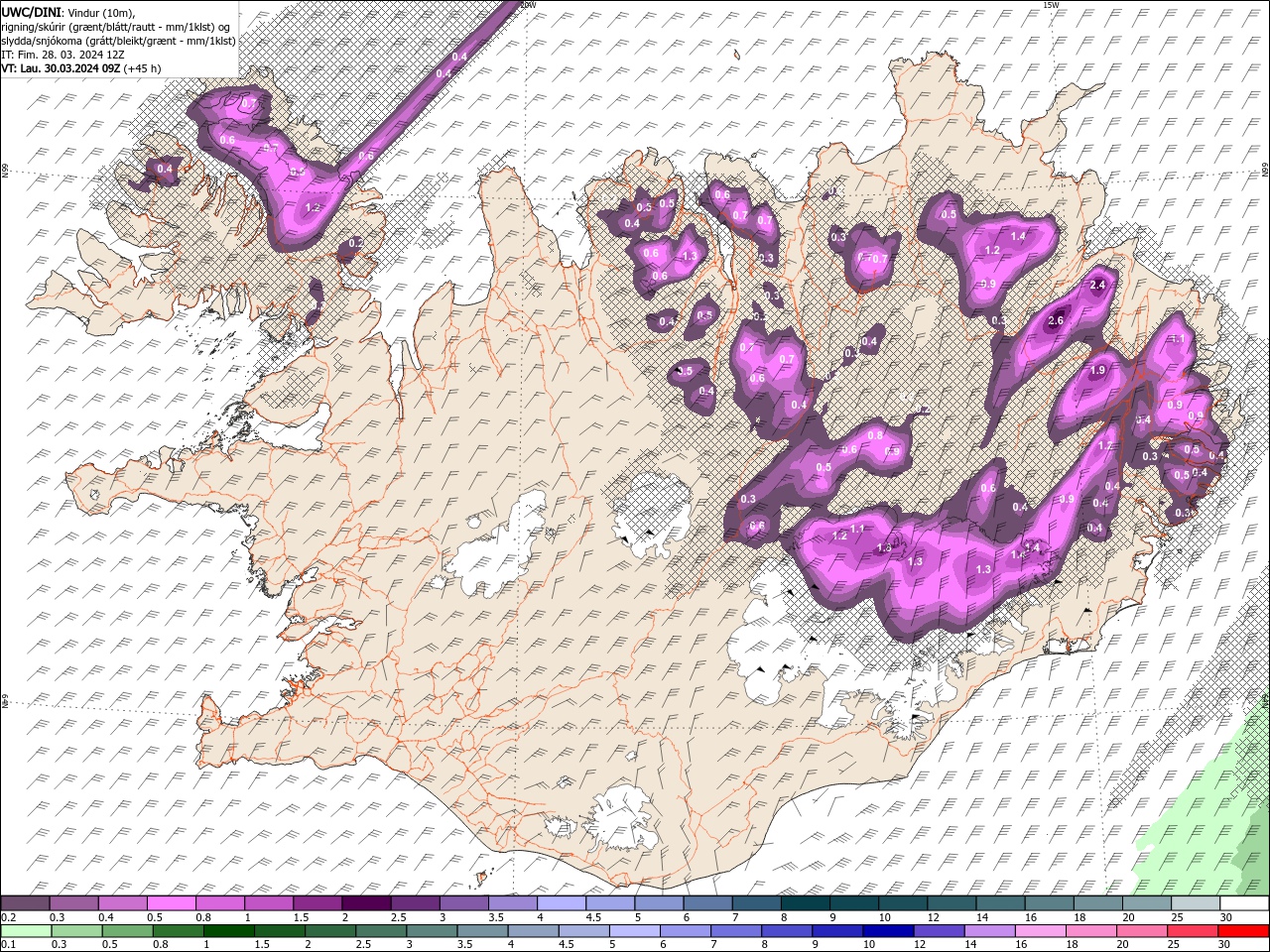Select the lower legend swatch between 20 and 25

[x=1141, y=931]
